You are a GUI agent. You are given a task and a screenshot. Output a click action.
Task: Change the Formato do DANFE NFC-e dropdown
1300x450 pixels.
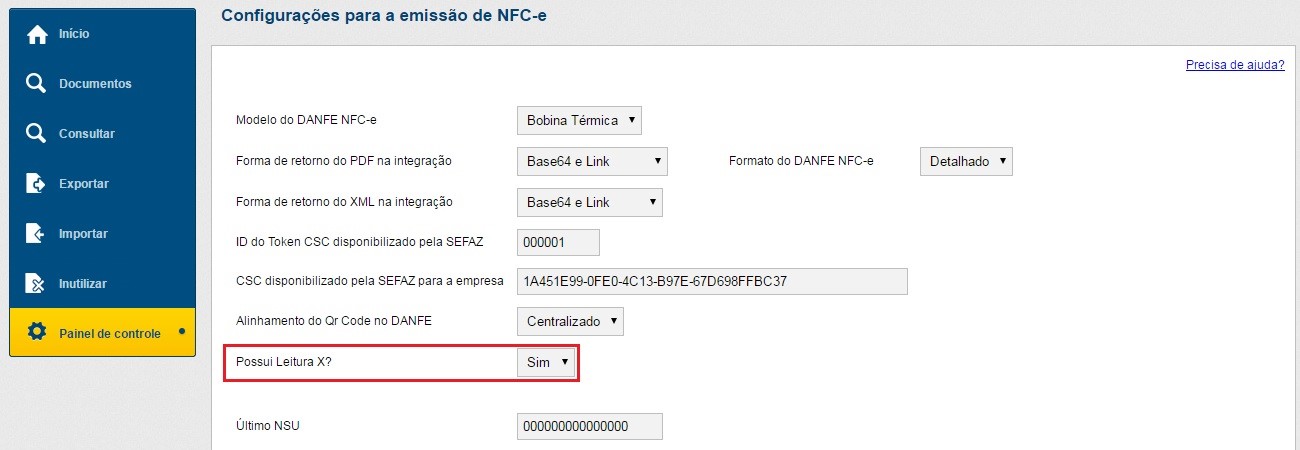click(x=966, y=161)
